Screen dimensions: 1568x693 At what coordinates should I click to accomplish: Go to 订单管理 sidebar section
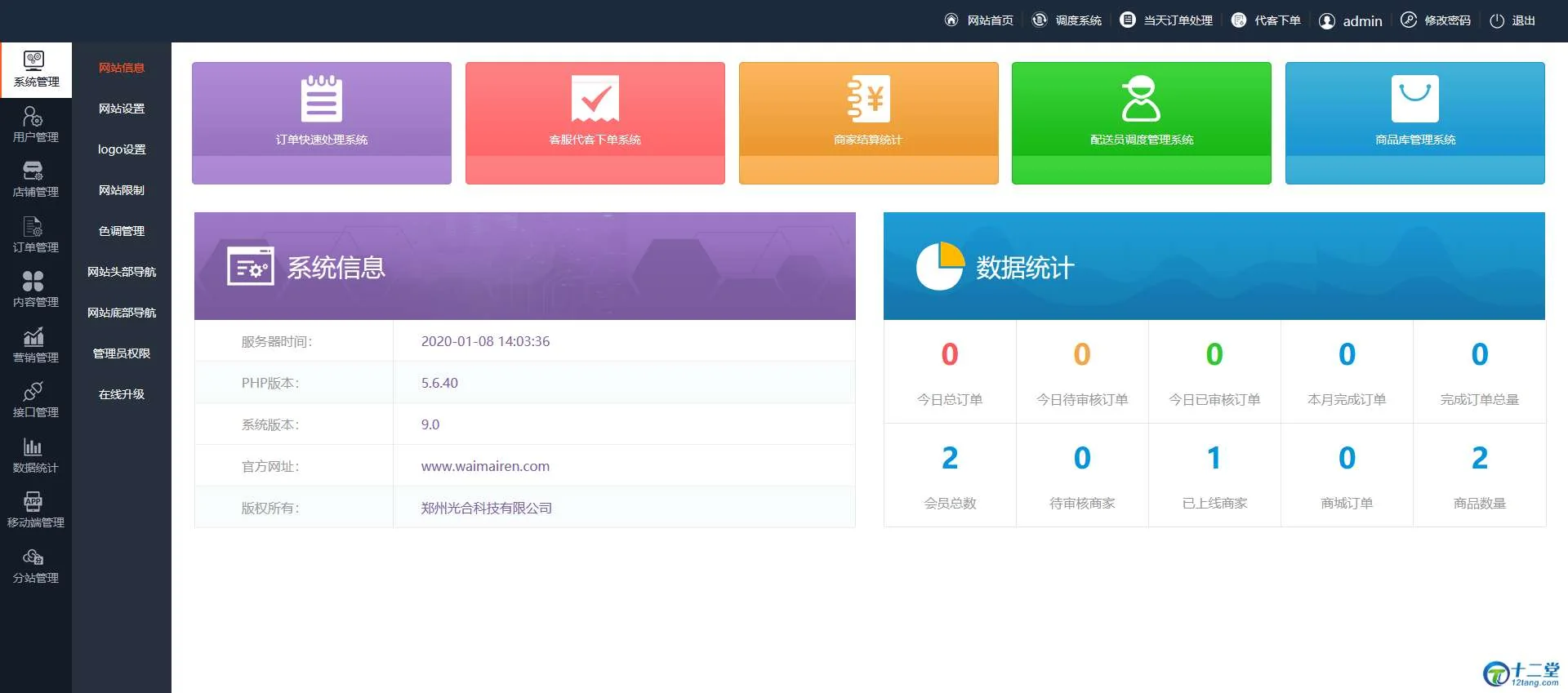(x=35, y=235)
